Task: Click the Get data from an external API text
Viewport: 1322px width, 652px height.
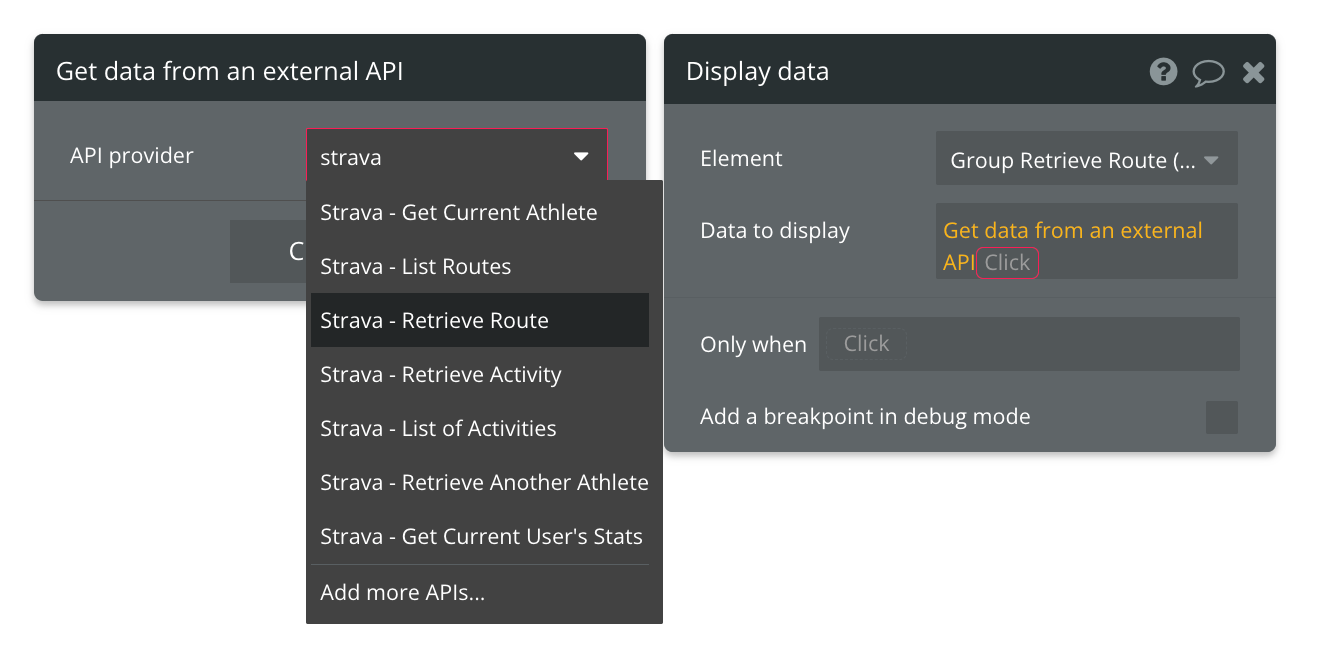Action: (x=1074, y=230)
